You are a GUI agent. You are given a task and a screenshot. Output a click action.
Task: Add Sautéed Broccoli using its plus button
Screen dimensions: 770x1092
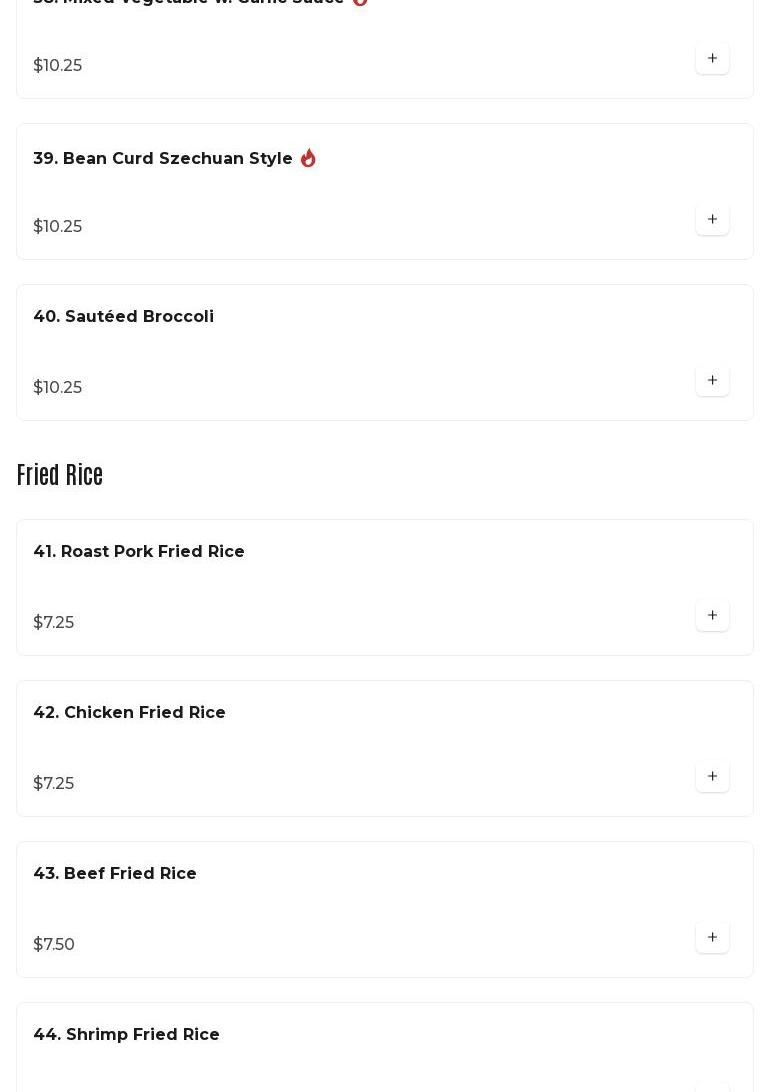tap(712, 381)
